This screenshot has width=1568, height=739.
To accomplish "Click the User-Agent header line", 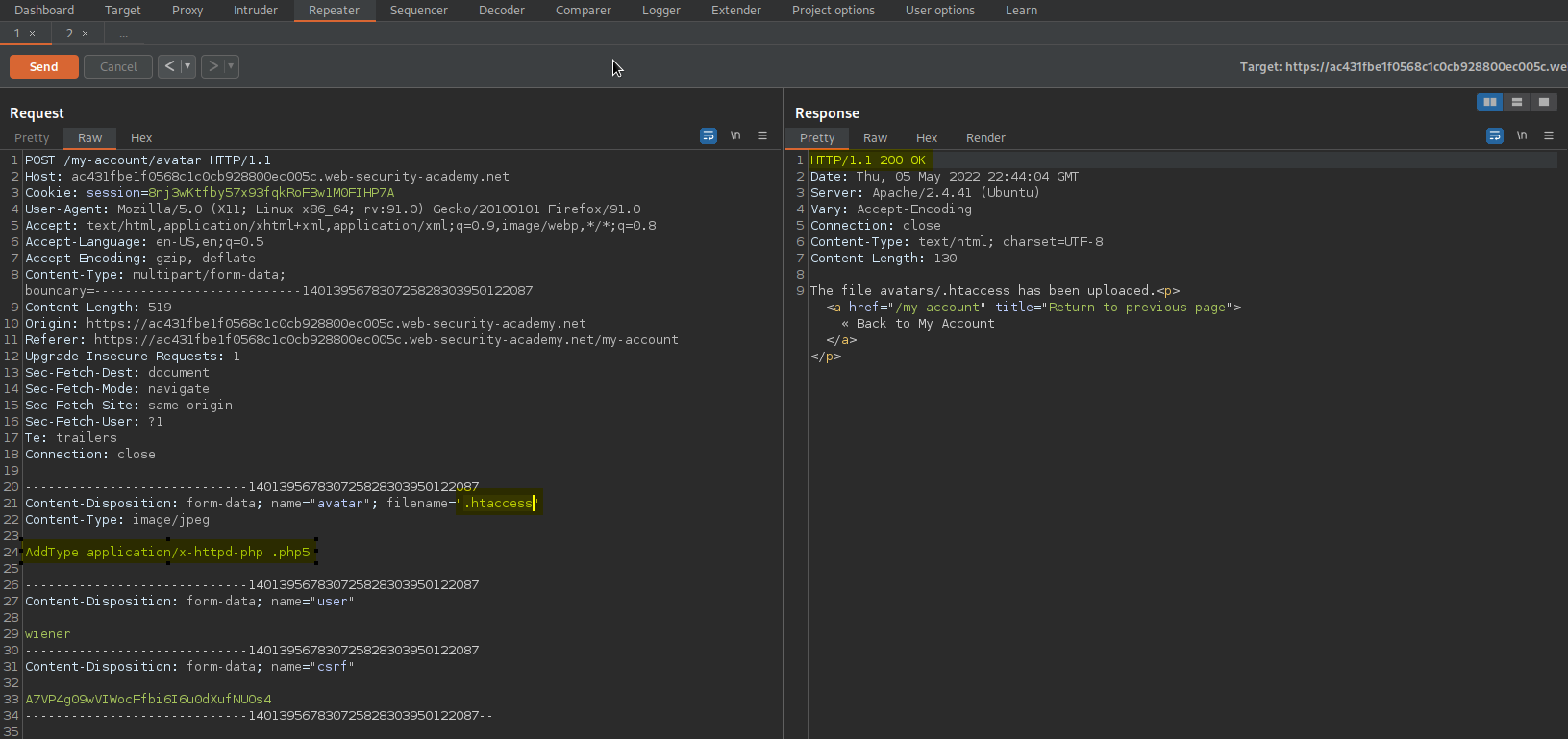I will pos(333,209).
